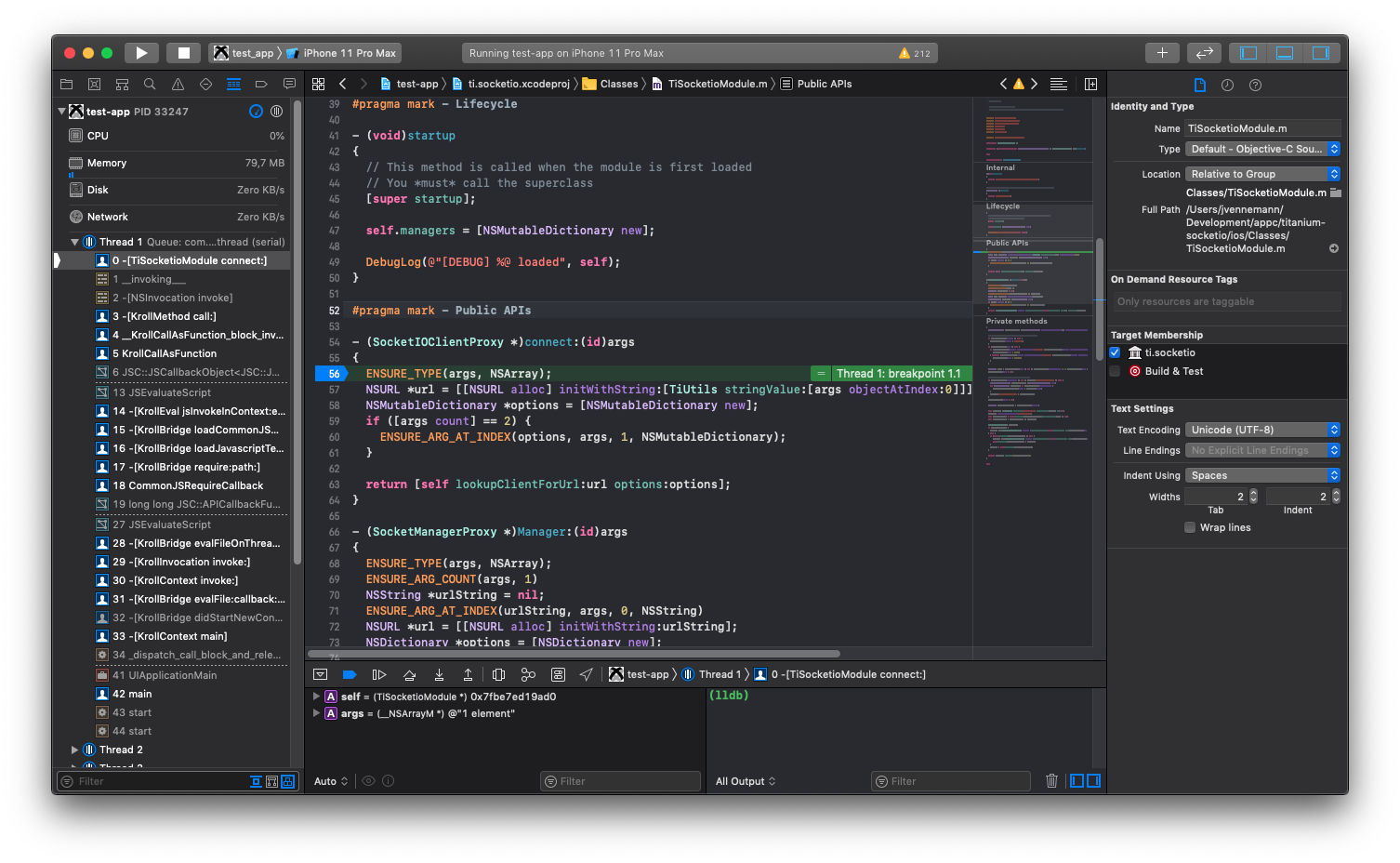Viewport: 1400px width, 863px height.
Task: Click the Classes folder breadcrumb
Action: (611, 84)
